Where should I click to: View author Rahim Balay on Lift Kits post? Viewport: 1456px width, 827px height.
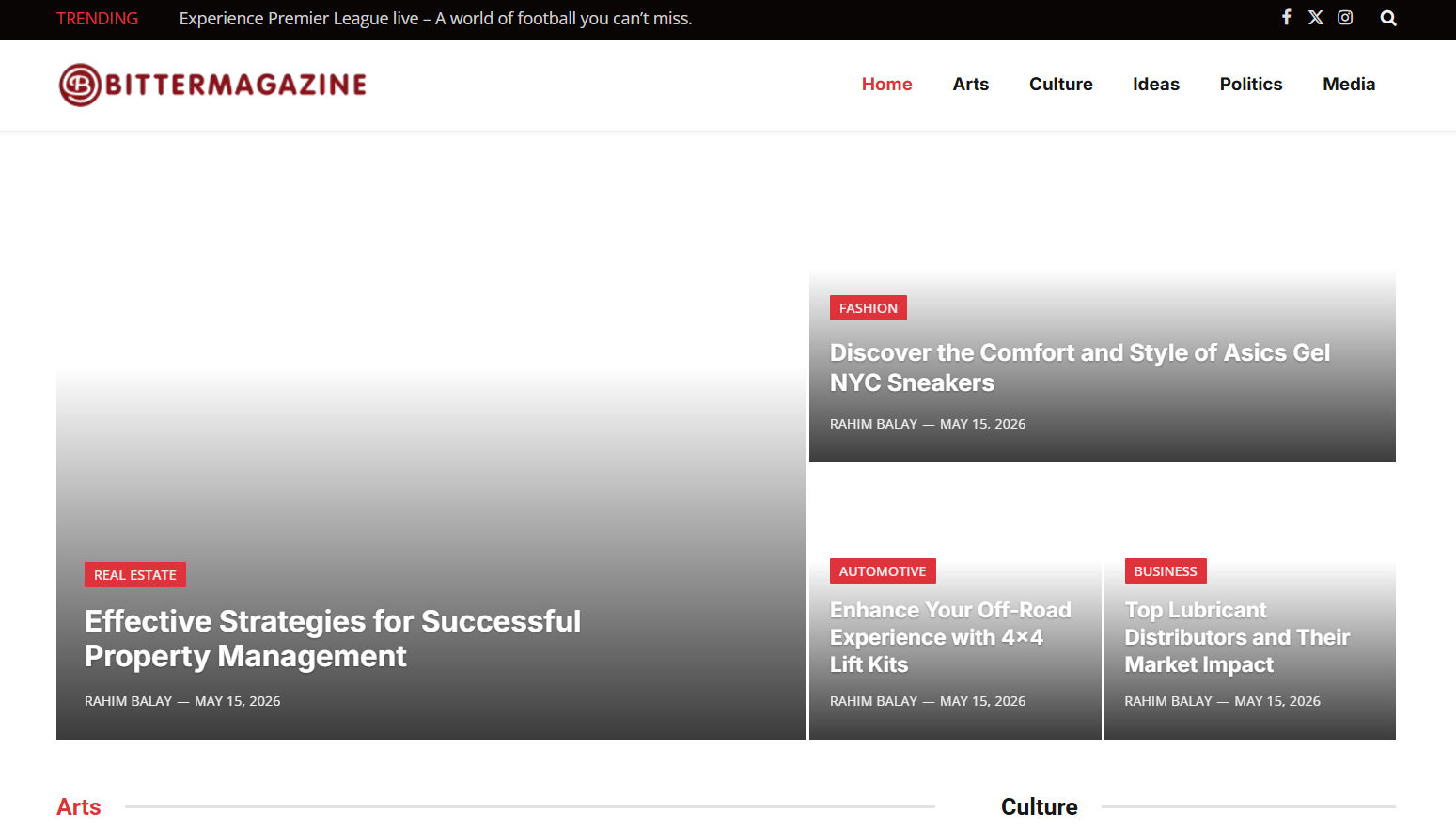[873, 701]
